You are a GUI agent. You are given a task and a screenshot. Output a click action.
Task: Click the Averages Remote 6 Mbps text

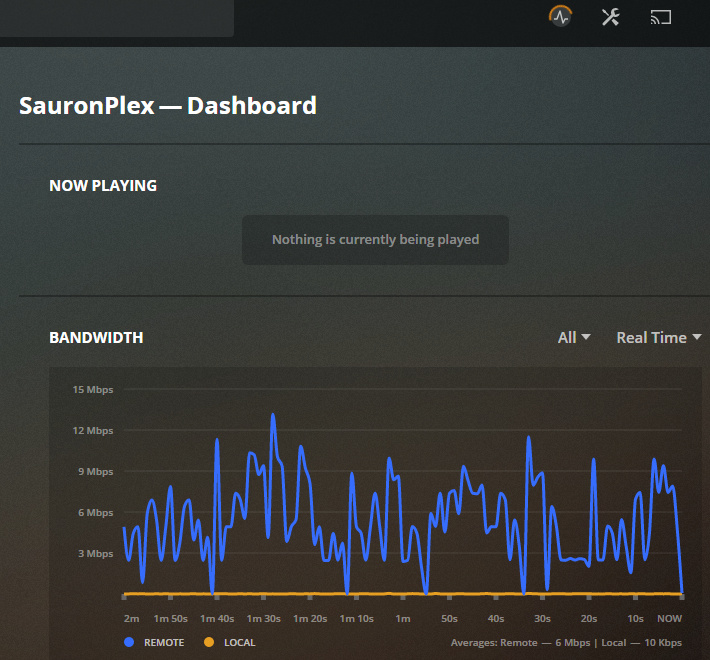(520, 642)
